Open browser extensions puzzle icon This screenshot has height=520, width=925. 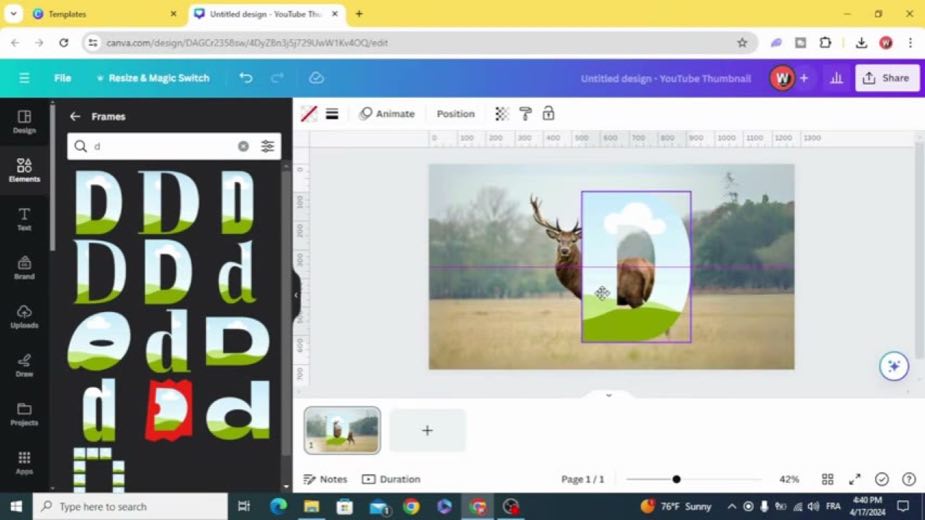825,42
